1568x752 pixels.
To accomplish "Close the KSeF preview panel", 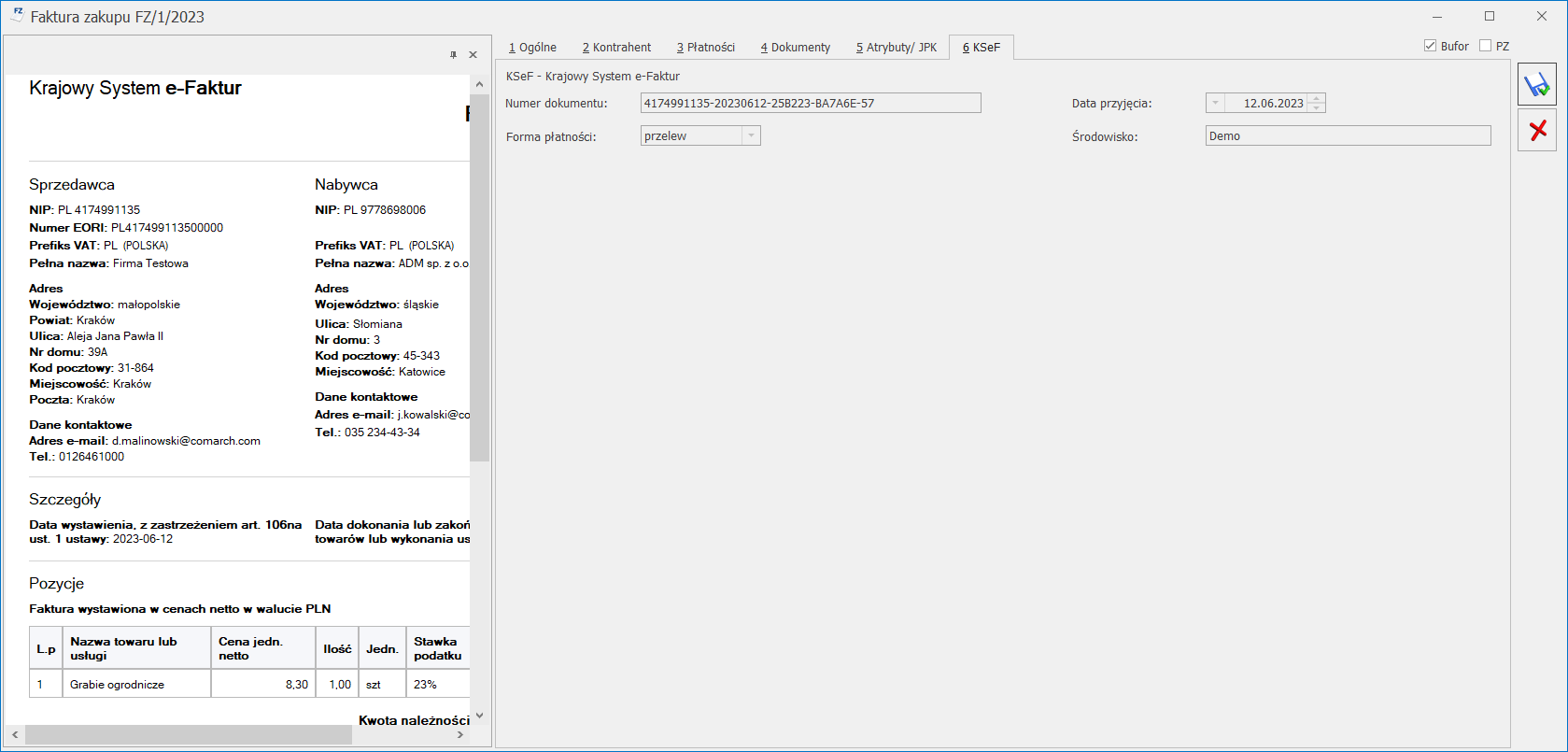I will point(473,55).
